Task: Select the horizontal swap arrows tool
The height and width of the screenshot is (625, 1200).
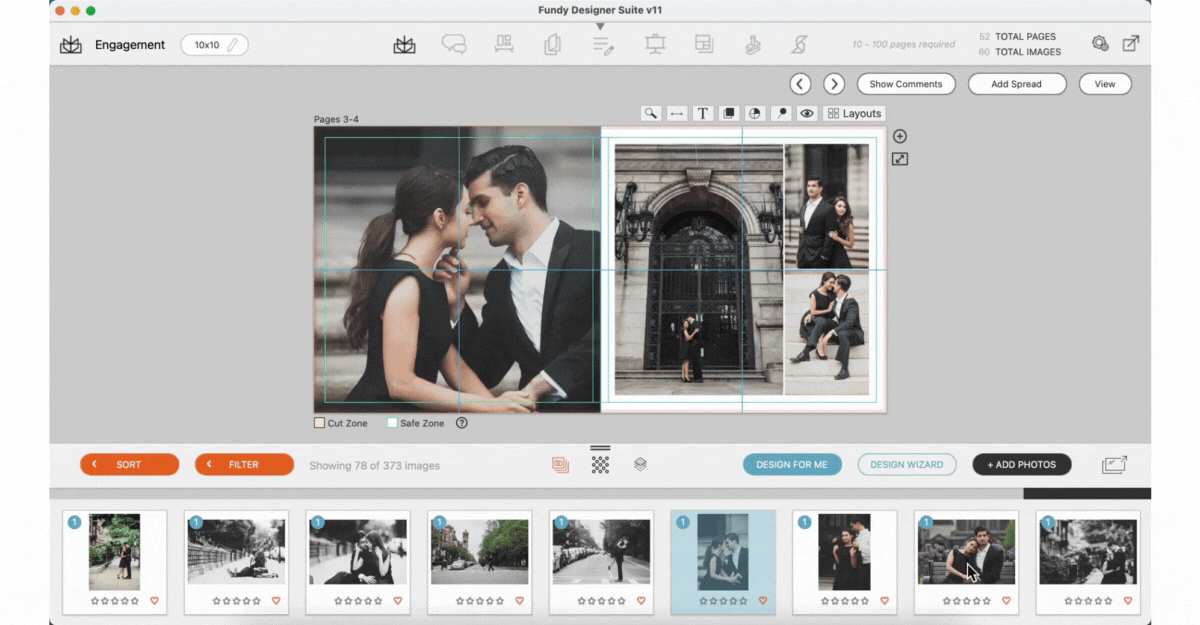Action: pos(677,114)
